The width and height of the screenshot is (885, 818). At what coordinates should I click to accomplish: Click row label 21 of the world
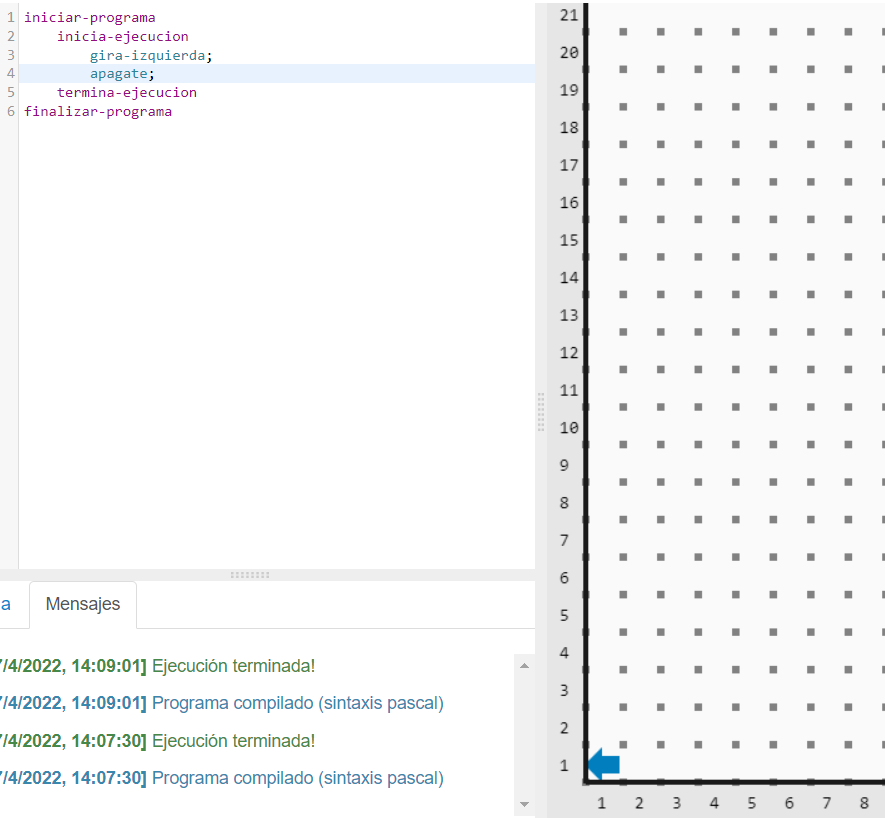click(569, 14)
